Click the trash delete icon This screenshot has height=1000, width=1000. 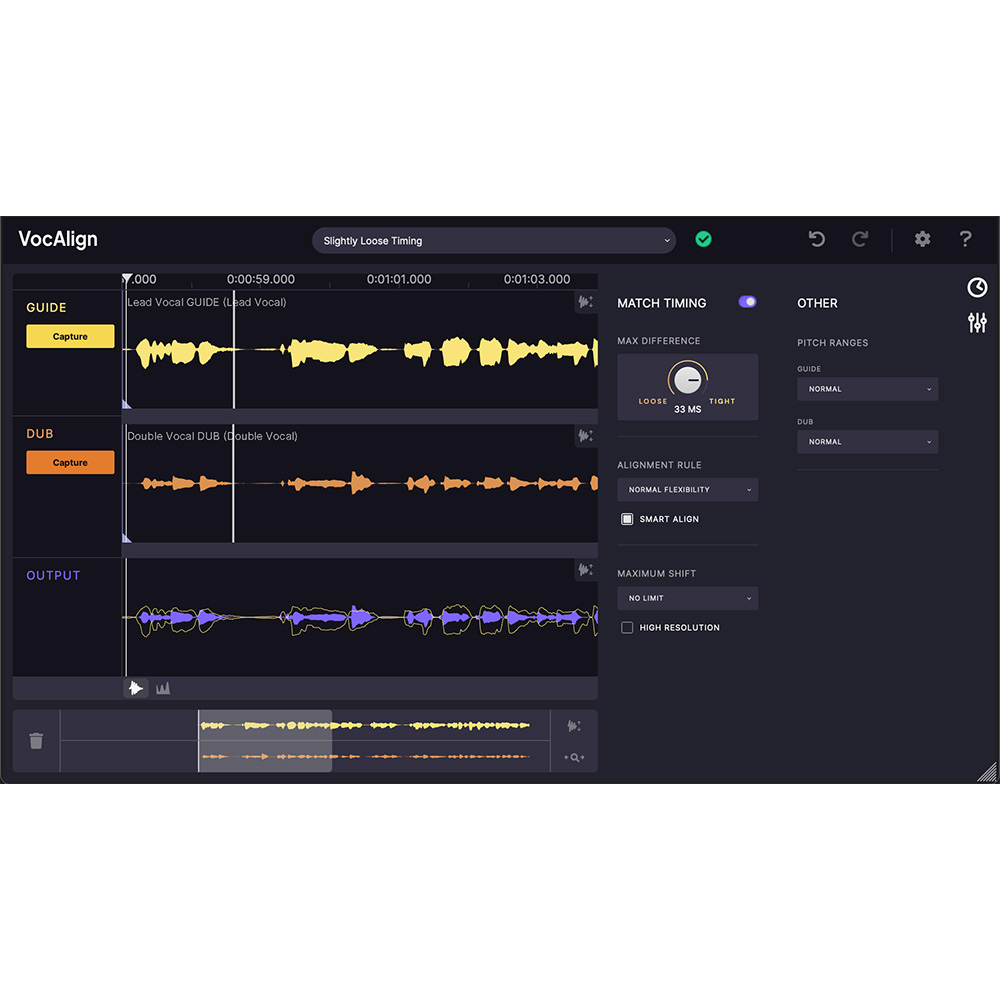click(36, 740)
